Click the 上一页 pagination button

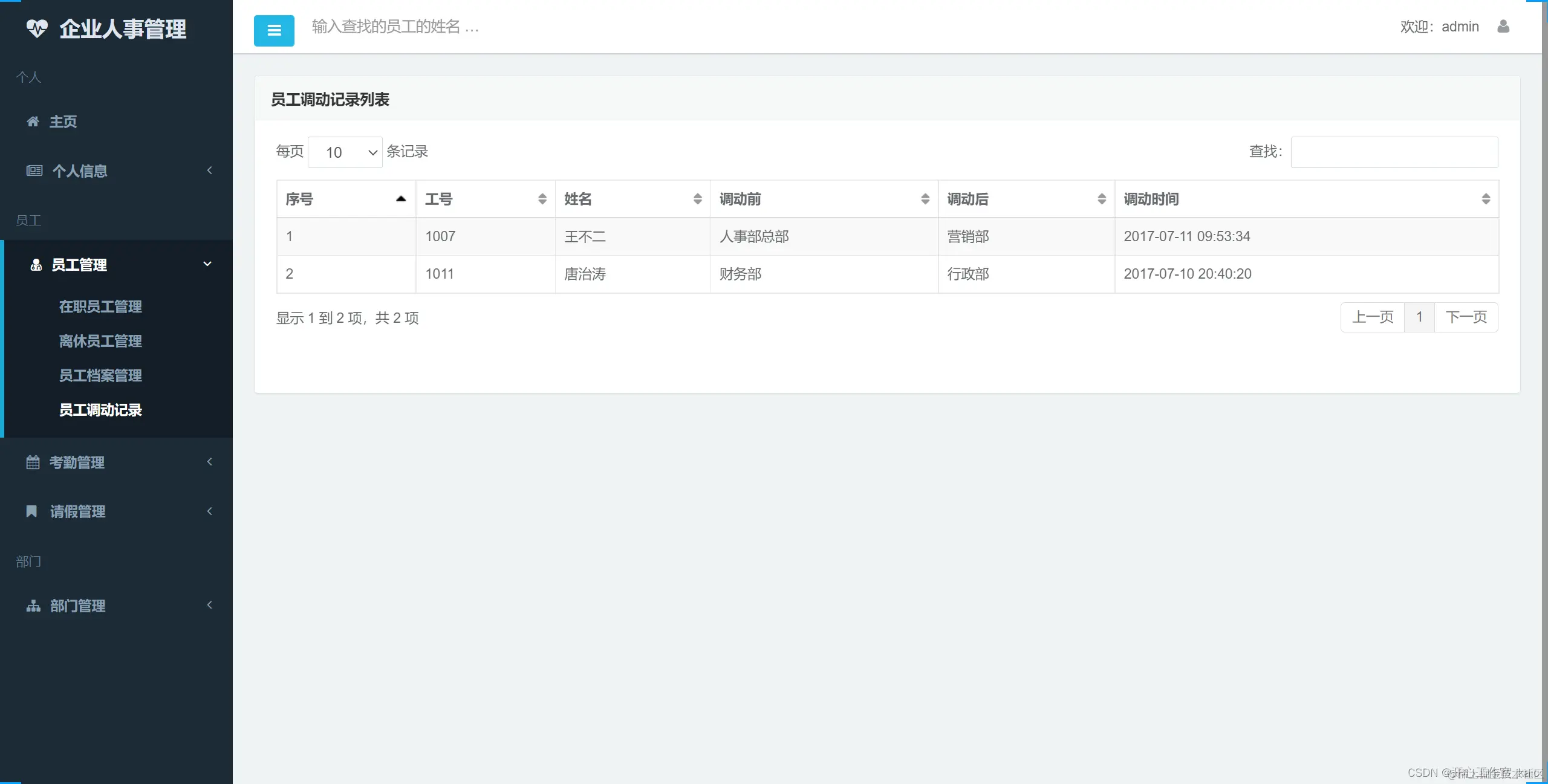click(x=1373, y=317)
